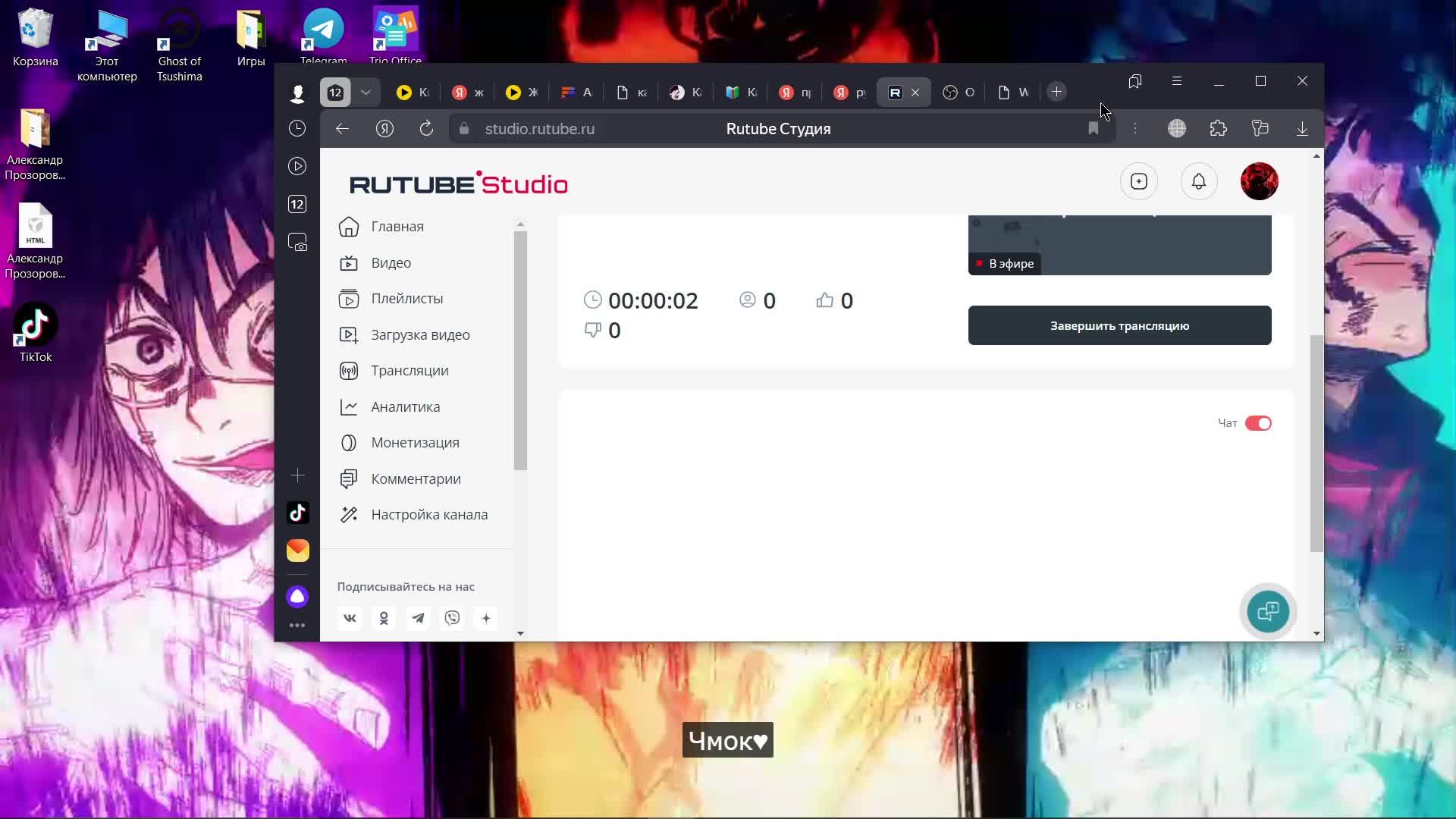
Task: Click the Yandex home button in the toolbar
Action: [384, 129]
